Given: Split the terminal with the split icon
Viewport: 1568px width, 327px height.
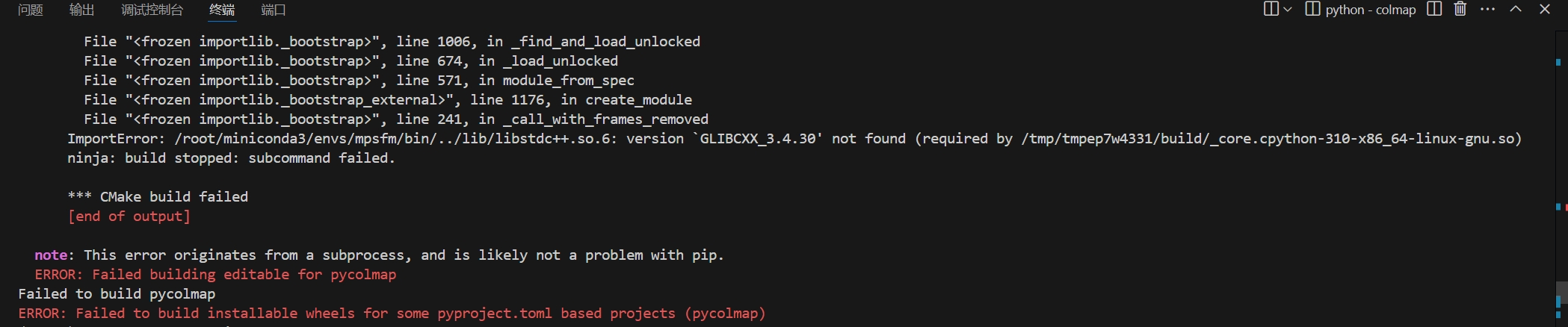Looking at the screenshot, I should click(x=1433, y=9).
